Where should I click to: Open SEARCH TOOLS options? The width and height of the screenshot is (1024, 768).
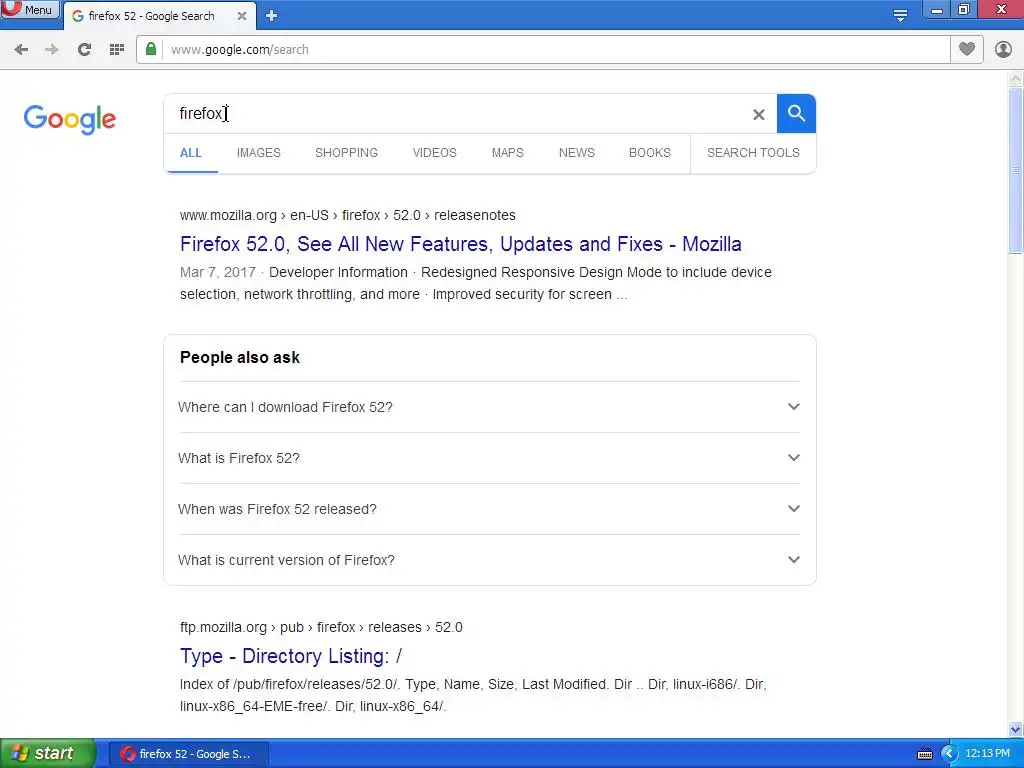(753, 153)
